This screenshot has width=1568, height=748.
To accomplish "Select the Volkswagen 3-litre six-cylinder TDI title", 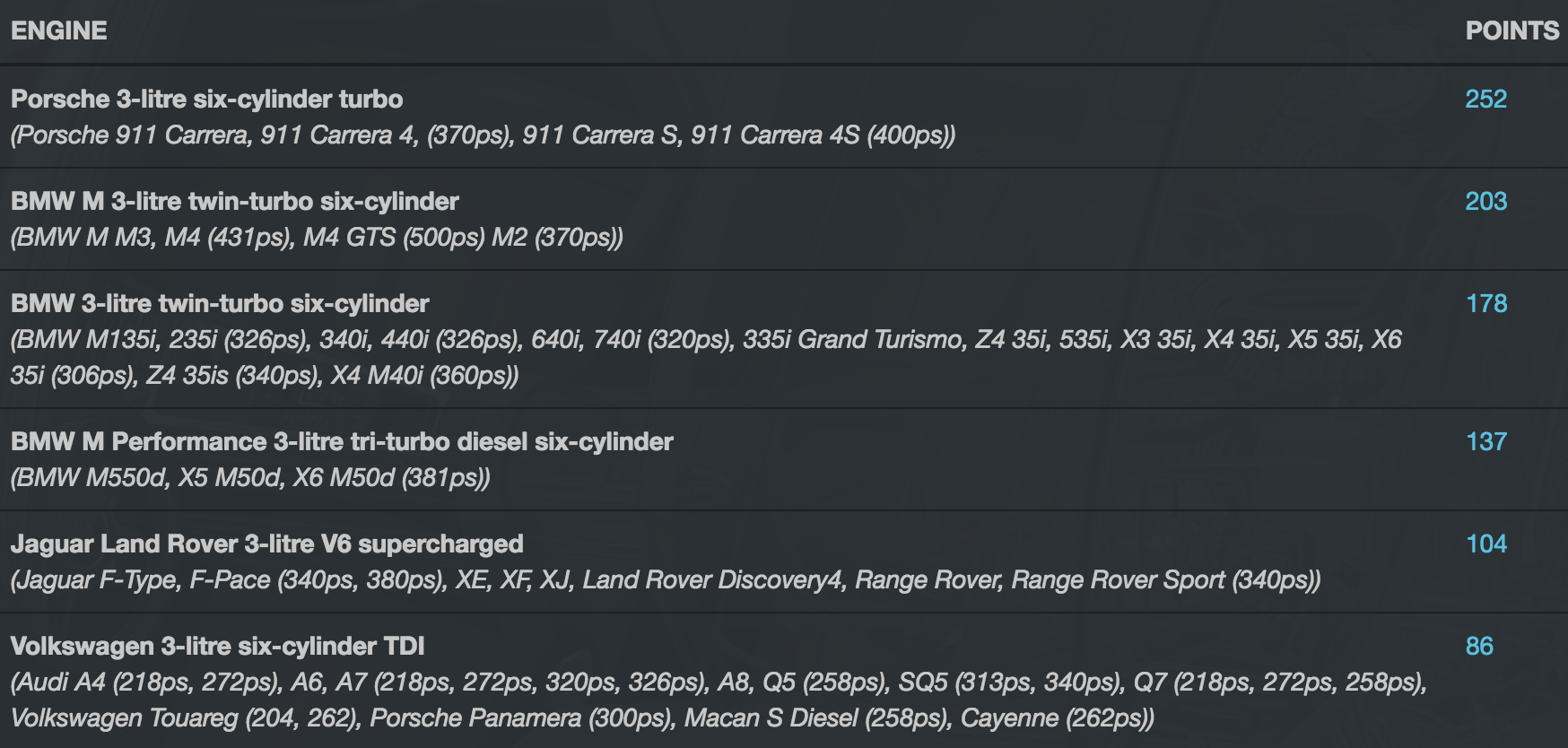I will tap(217, 646).
